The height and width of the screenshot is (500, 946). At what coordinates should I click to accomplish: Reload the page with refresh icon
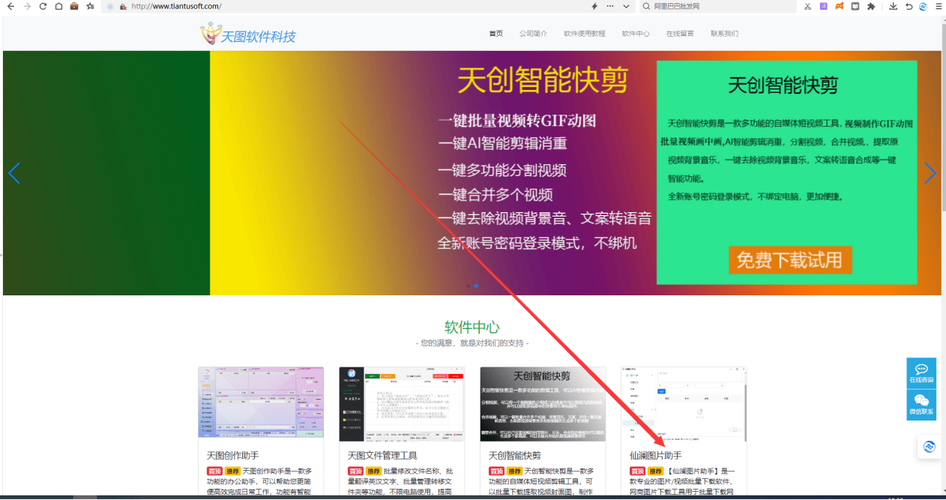43,6
